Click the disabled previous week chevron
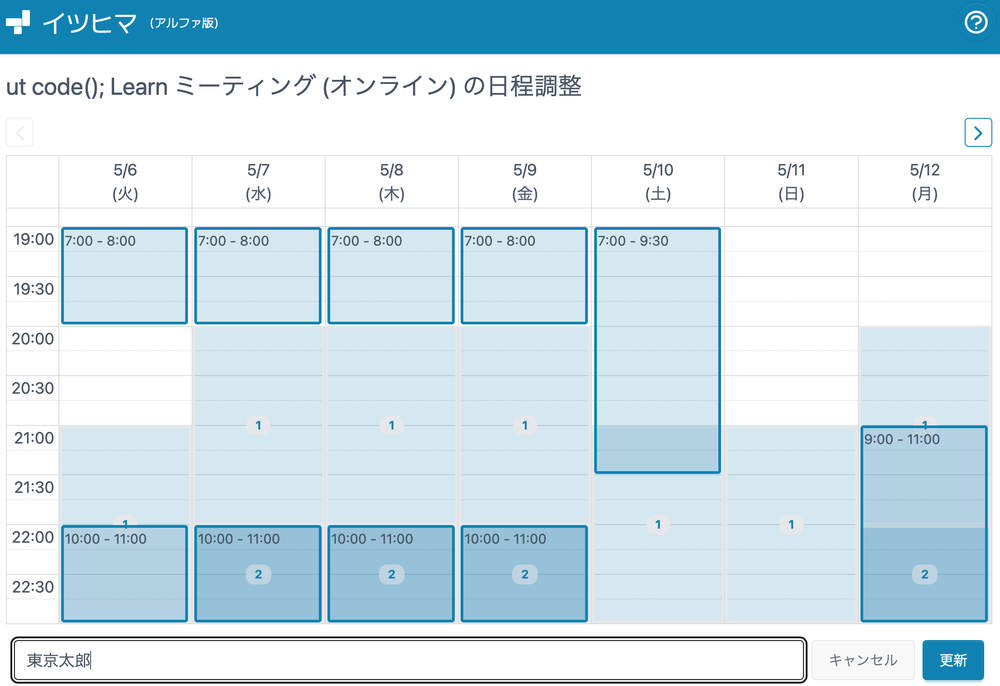The image size is (1000, 686). pos(20,132)
